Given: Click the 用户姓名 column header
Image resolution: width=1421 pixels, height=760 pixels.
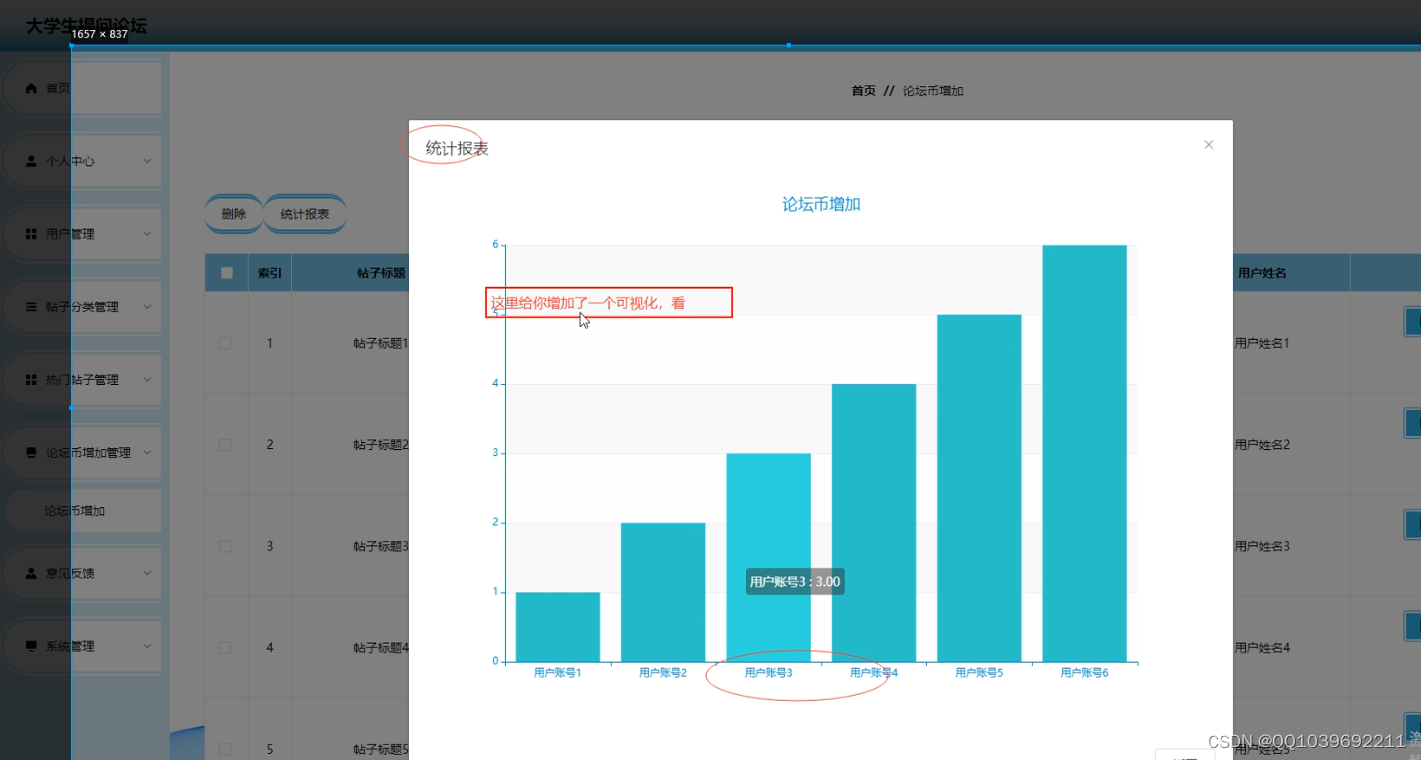Looking at the screenshot, I should point(1262,273).
